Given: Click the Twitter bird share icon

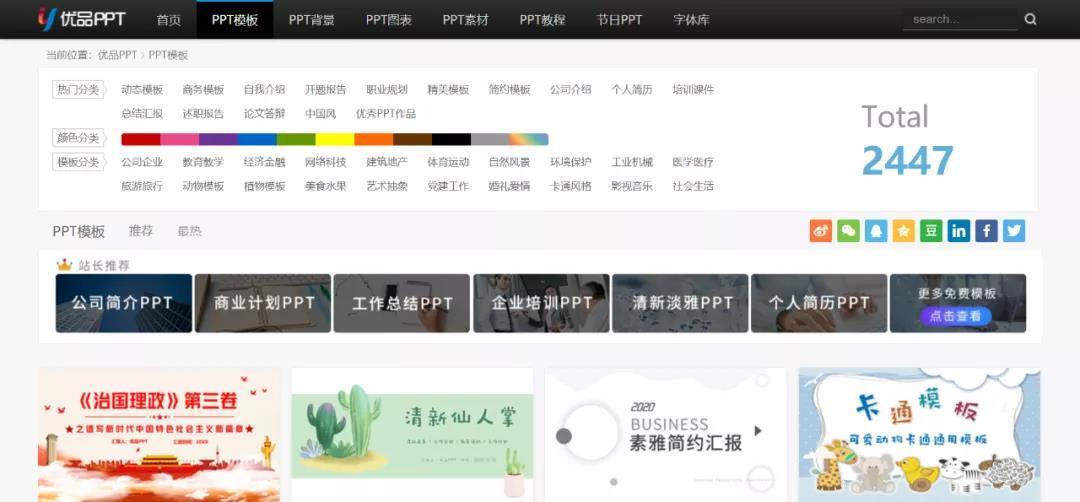Looking at the screenshot, I should 1014,231.
